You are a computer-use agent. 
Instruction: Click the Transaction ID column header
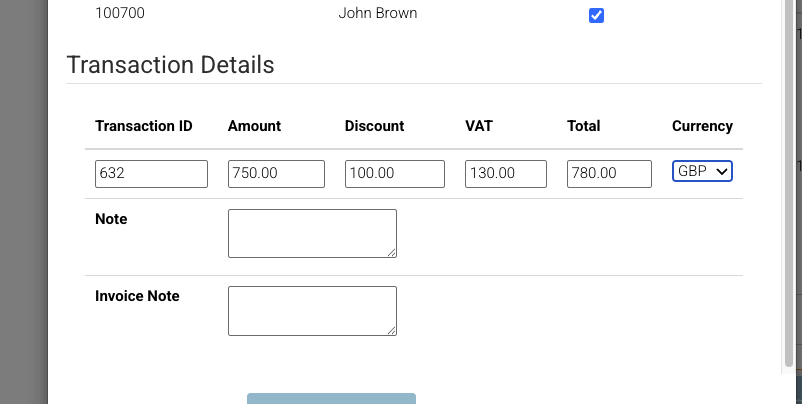click(x=143, y=126)
